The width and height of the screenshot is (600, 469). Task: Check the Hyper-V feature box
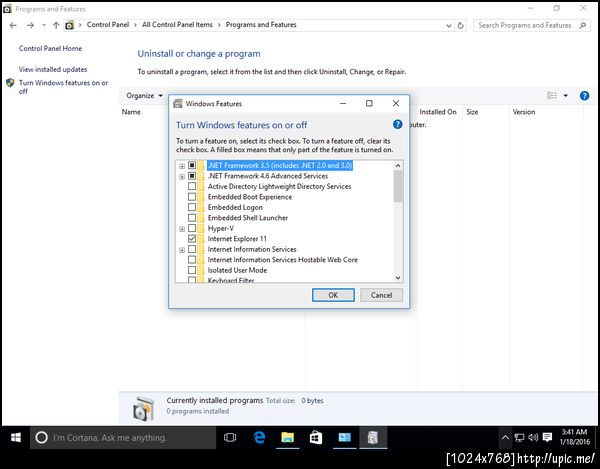[192, 228]
